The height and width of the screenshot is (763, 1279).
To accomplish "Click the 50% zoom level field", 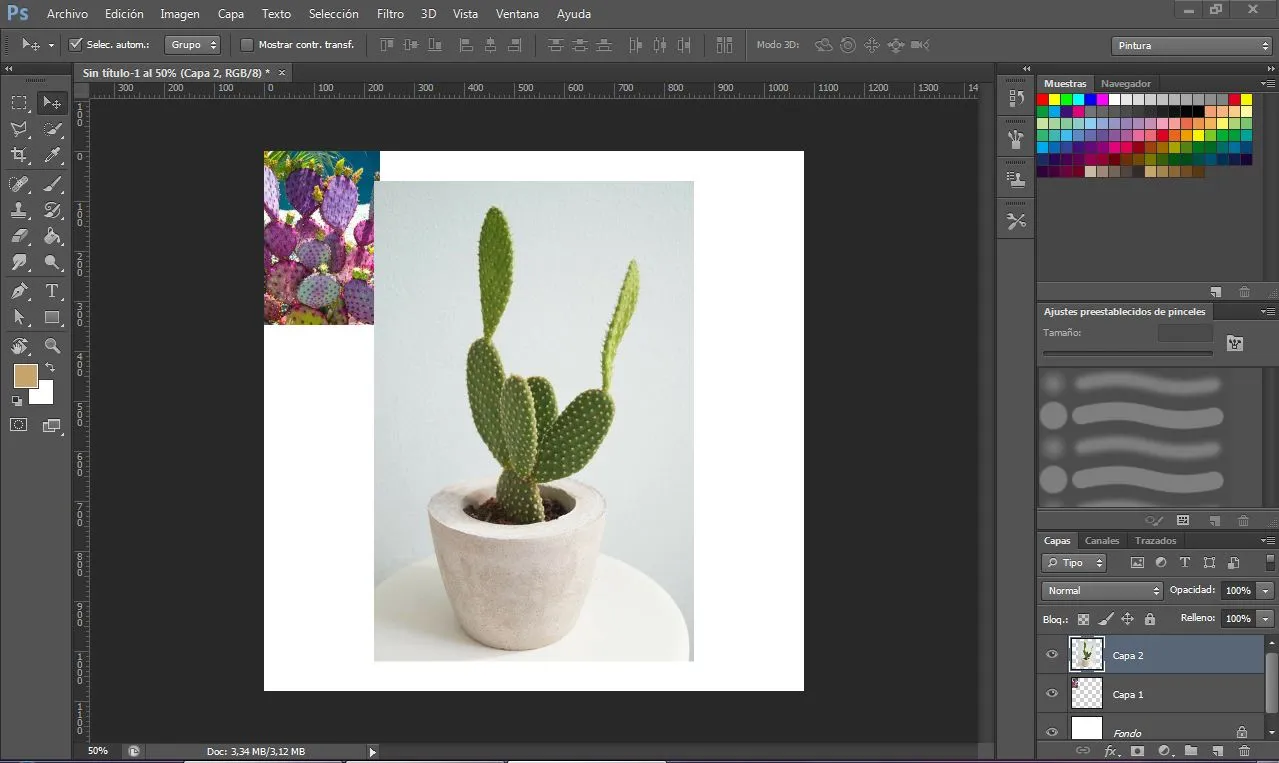I will pos(98,751).
